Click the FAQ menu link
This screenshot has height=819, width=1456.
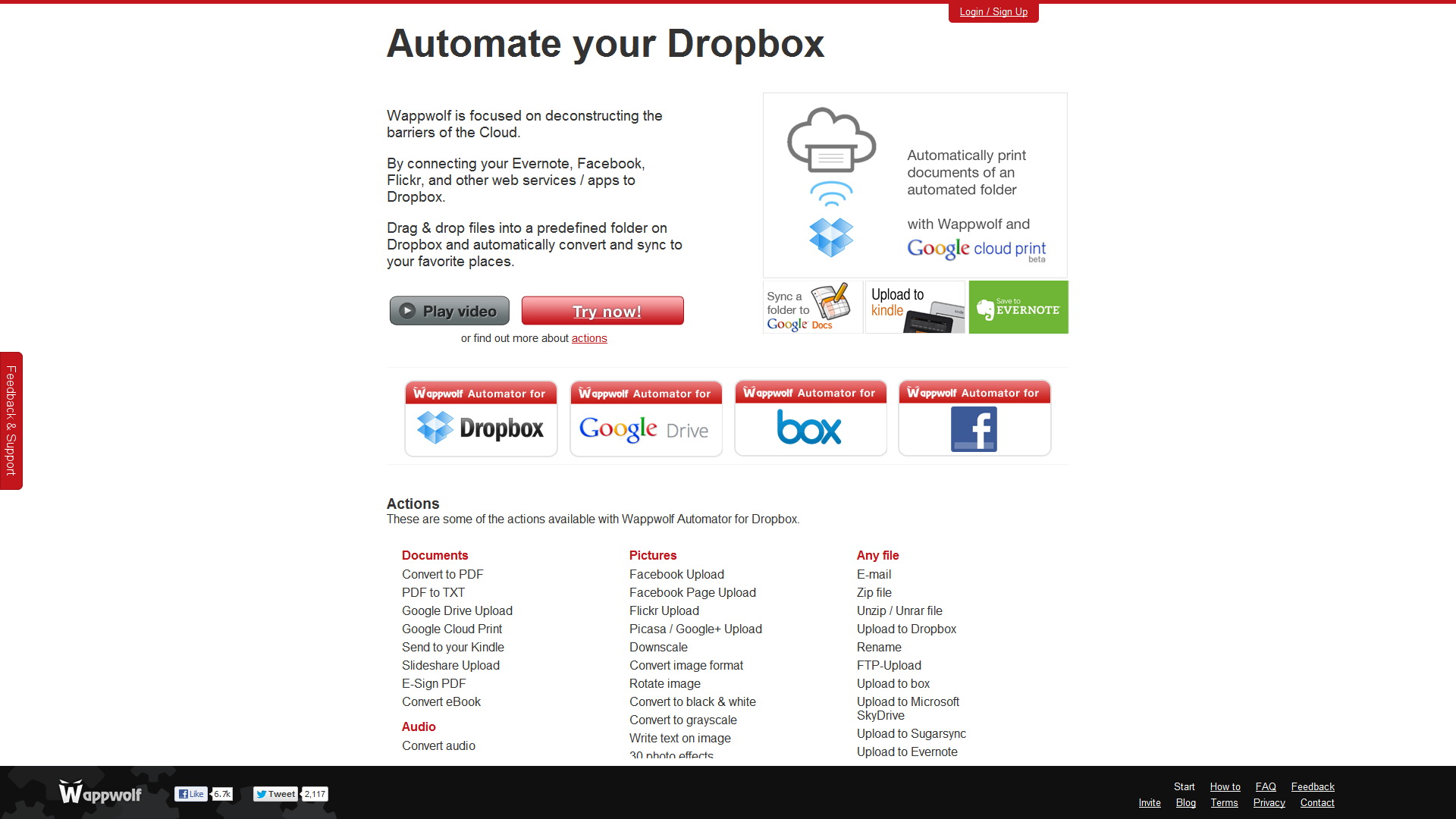tap(1265, 786)
